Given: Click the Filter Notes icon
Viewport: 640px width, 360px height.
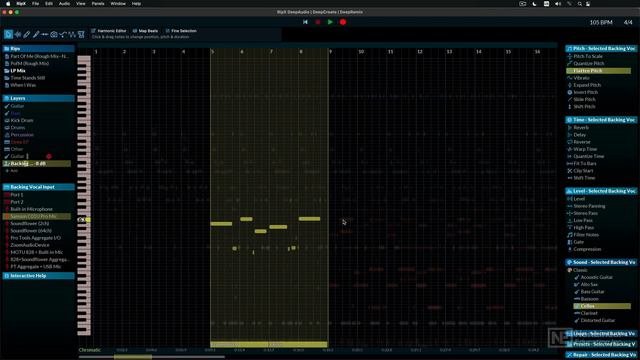Looking at the screenshot, I should pyautogui.click(x=569, y=235).
